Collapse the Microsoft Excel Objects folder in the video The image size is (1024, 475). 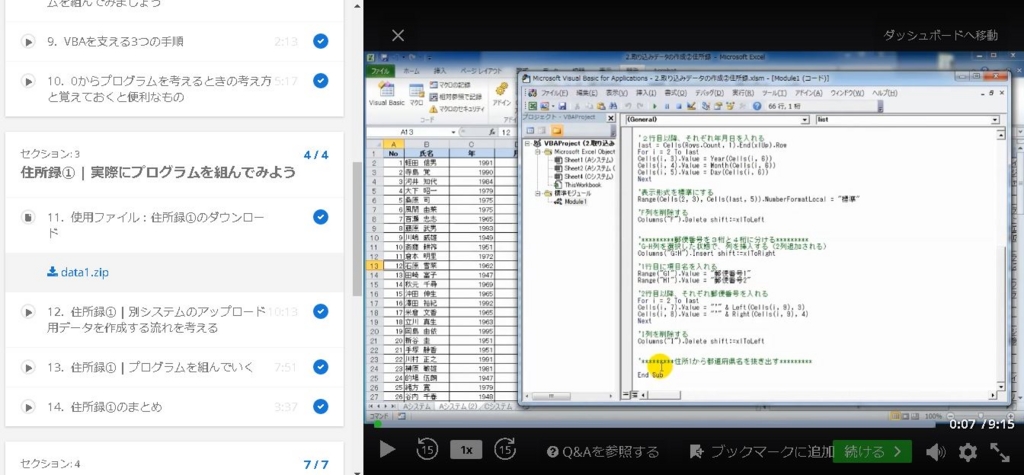click(537, 152)
